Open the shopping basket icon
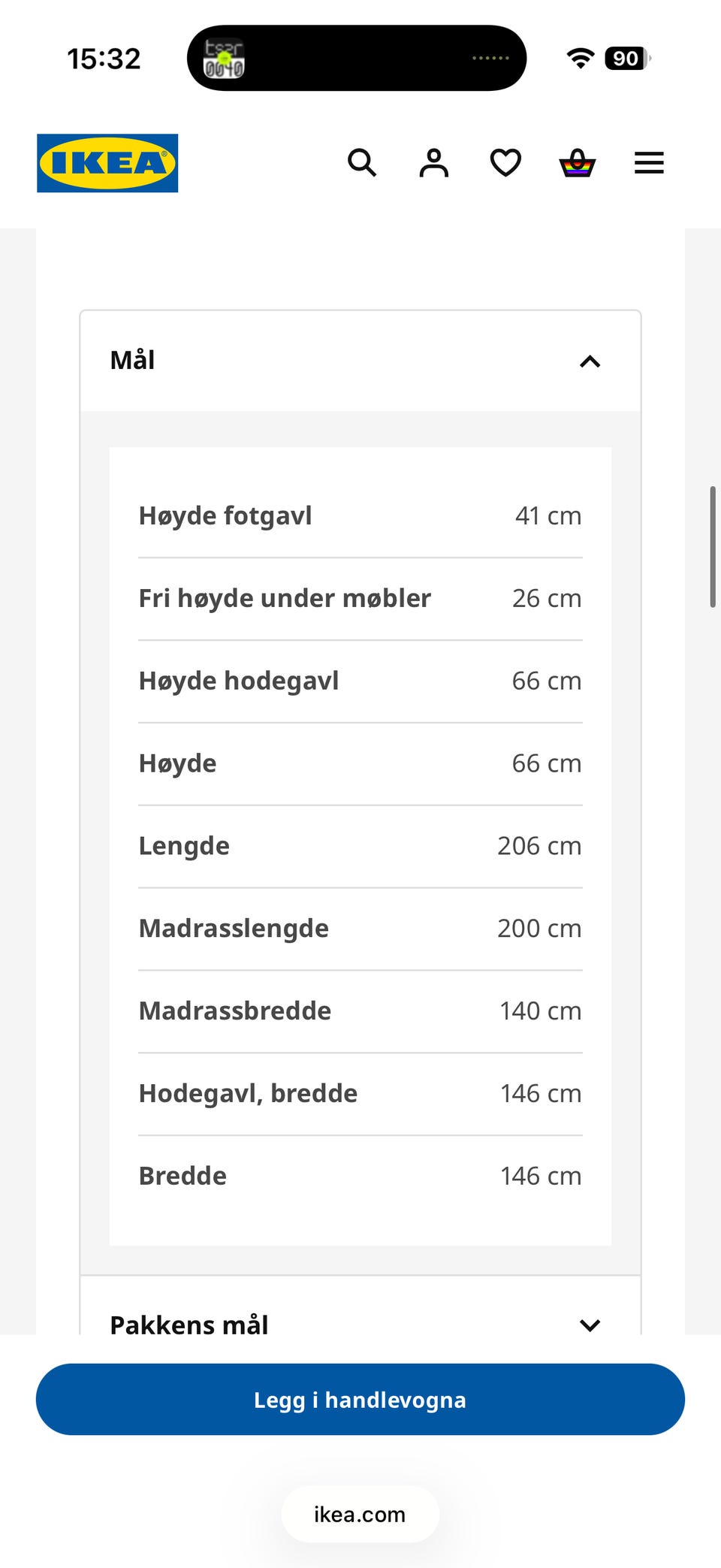 coord(578,162)
